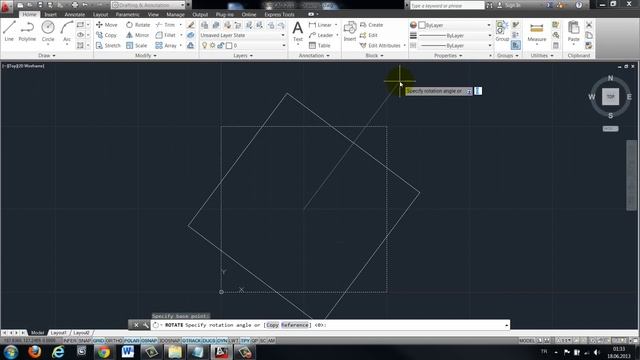Switch to Layout1 tab
This screenshot has height=360, width=640.
(x=58, y=333)
